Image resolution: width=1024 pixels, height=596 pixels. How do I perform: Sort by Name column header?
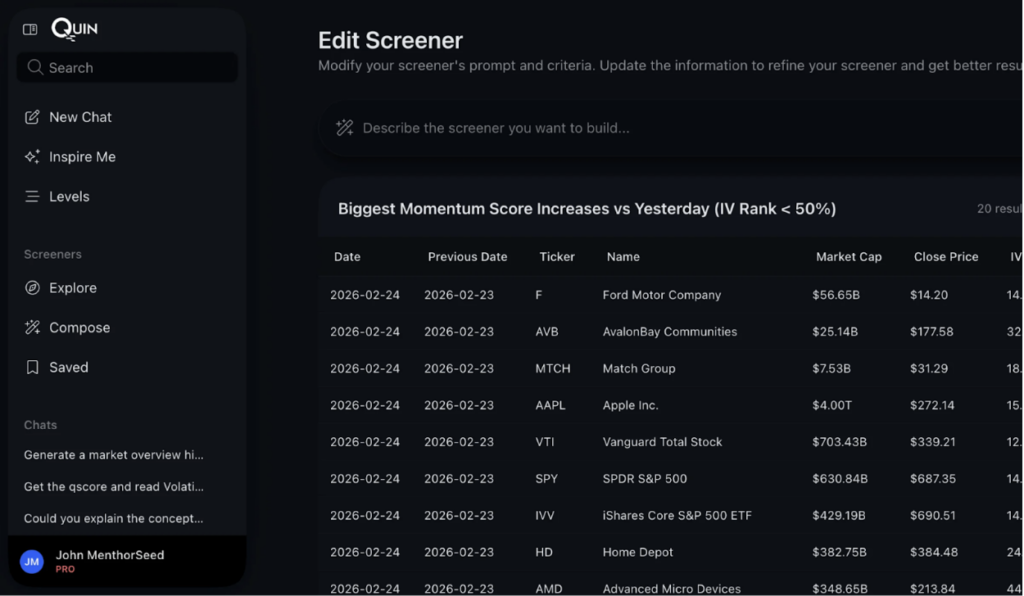click(x=623, y=257)
